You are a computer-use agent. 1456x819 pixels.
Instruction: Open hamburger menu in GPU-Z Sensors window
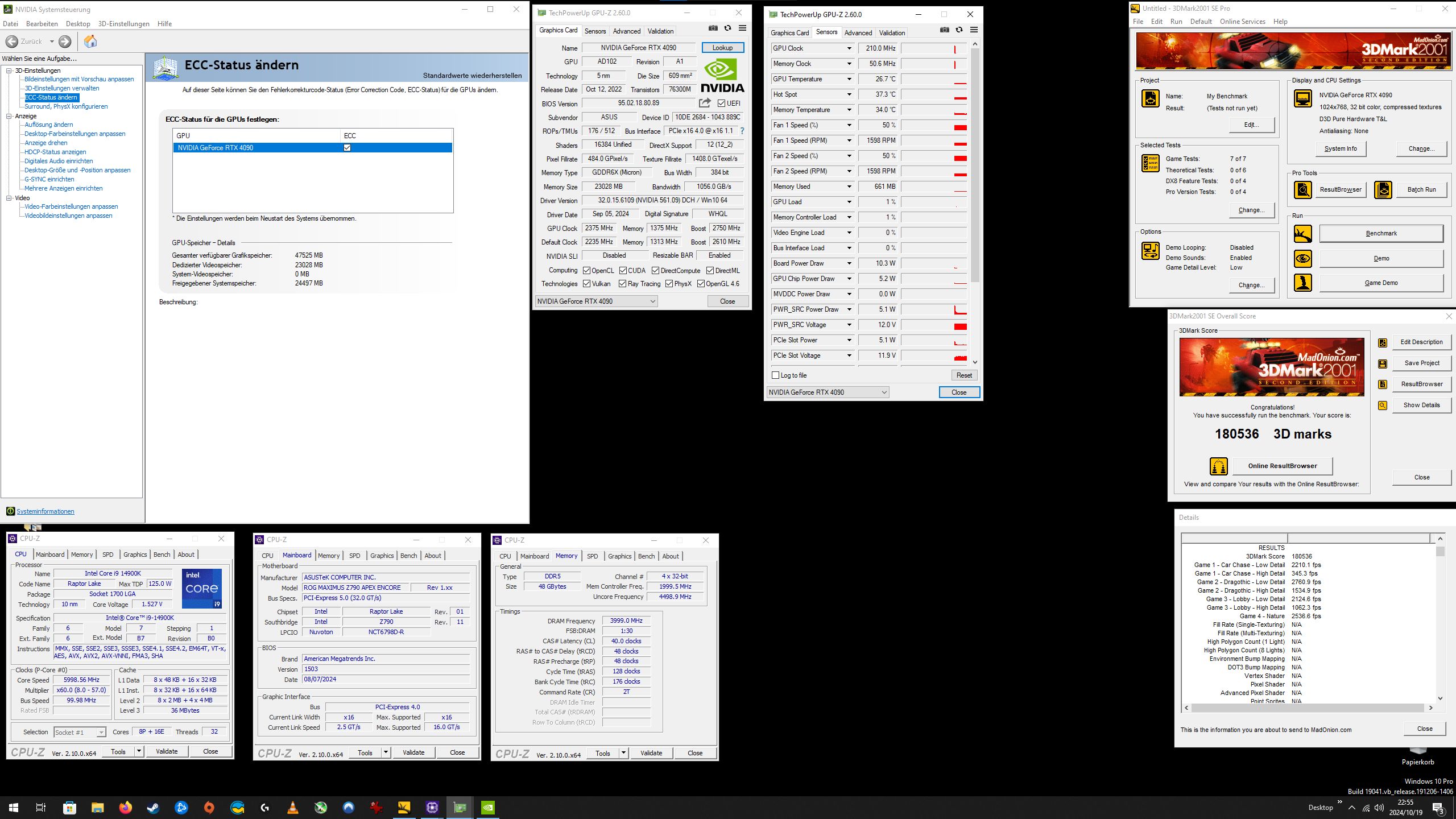tap(974, 30)
